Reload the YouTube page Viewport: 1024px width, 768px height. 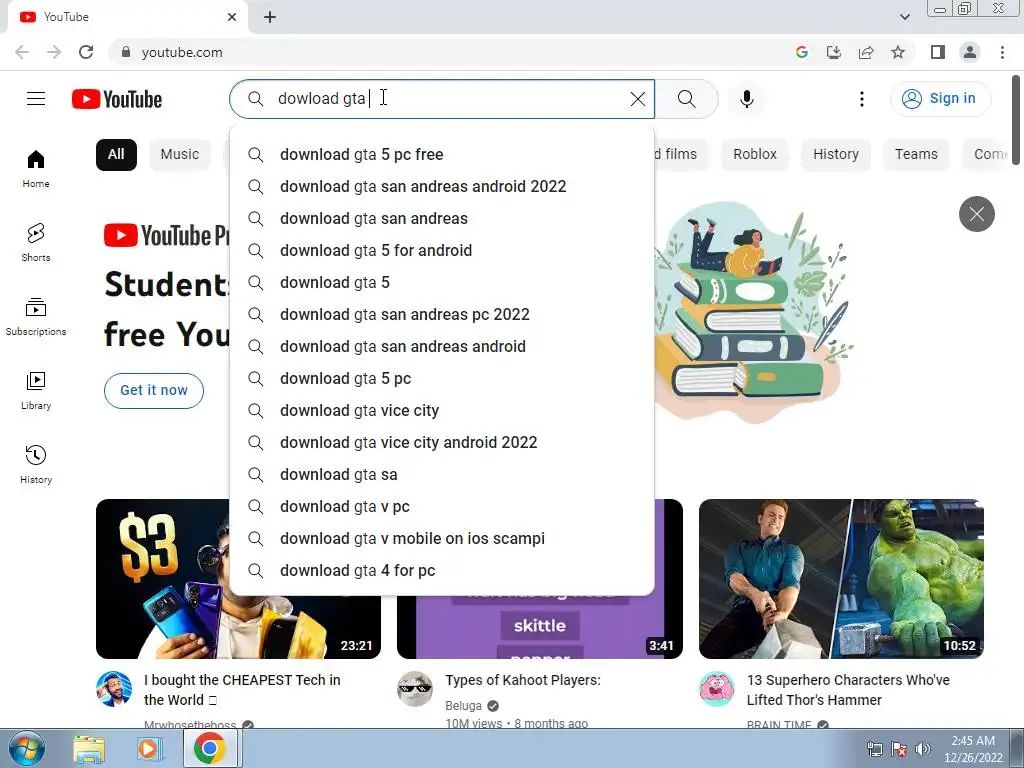86,52
